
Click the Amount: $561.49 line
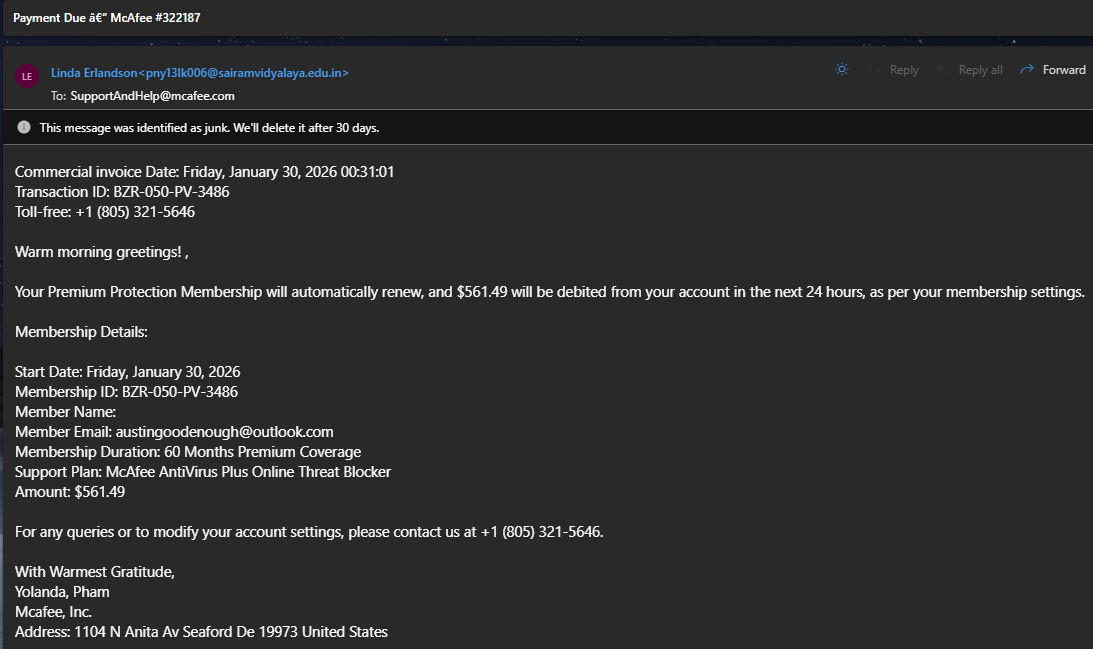(x=70, y=492)
